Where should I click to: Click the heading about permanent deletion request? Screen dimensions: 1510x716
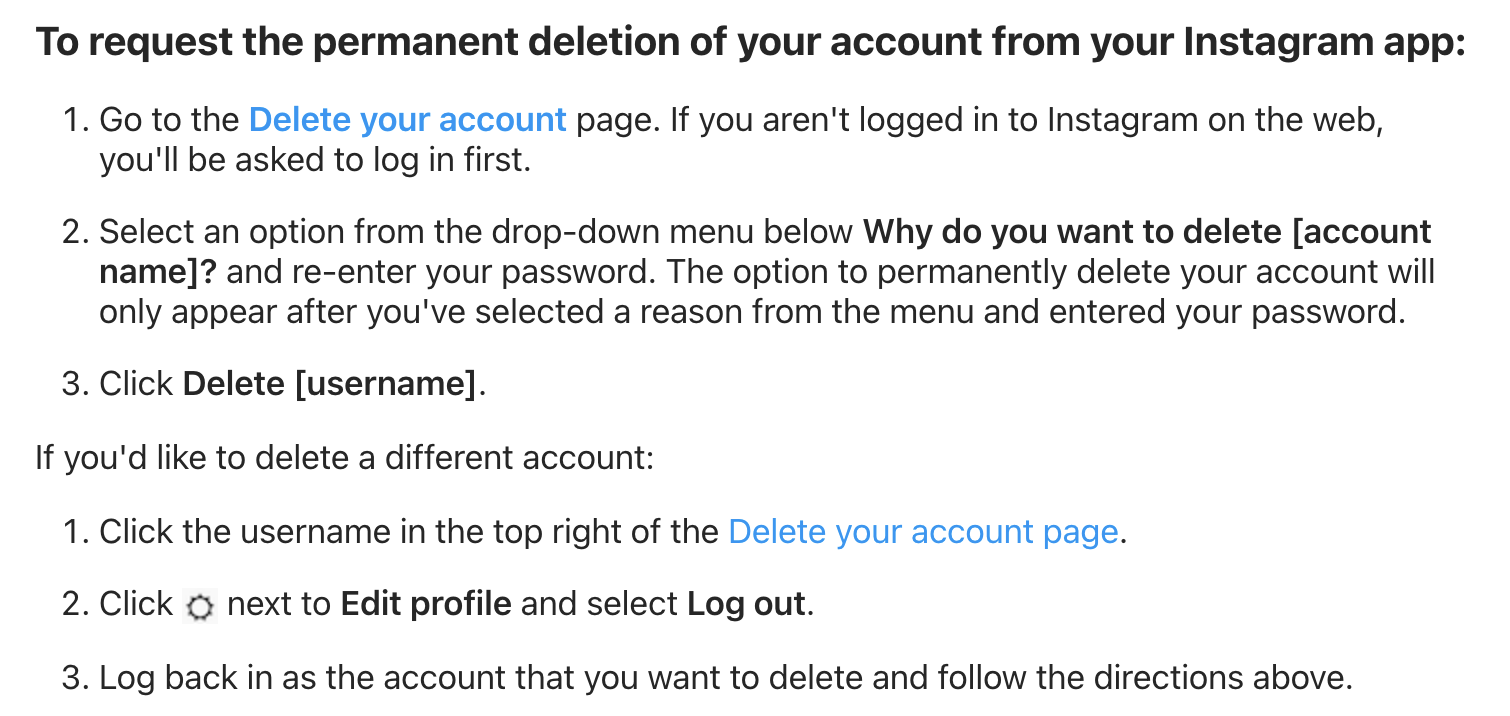pos(751,43)
